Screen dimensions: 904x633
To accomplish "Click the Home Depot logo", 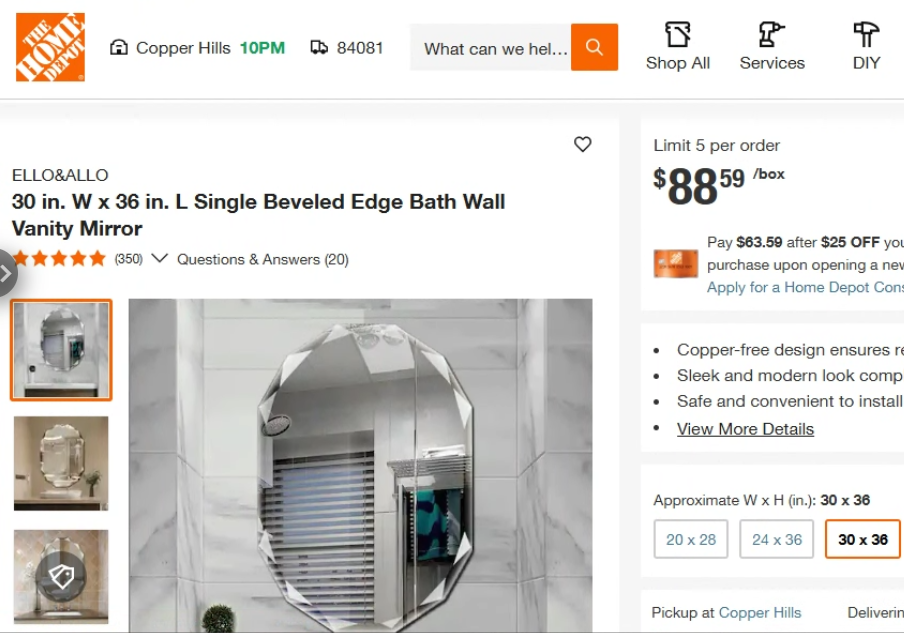I will [x=50, y=47].
